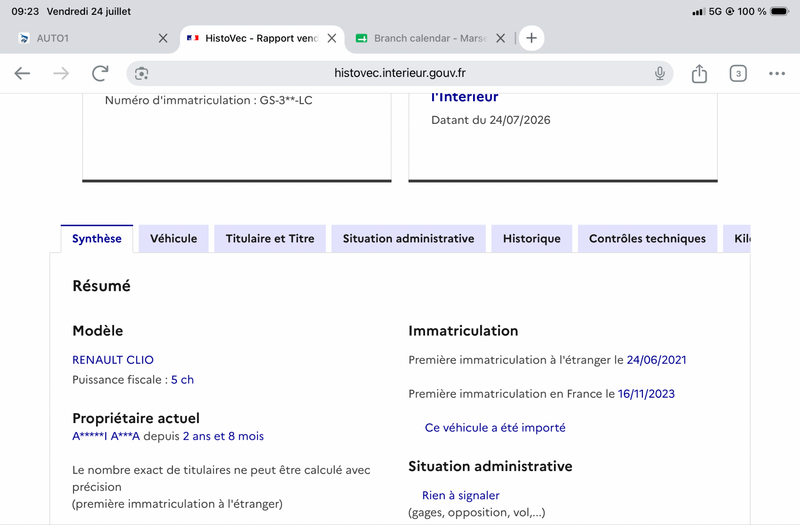Open the three-dot browser menu

[777, 73]
